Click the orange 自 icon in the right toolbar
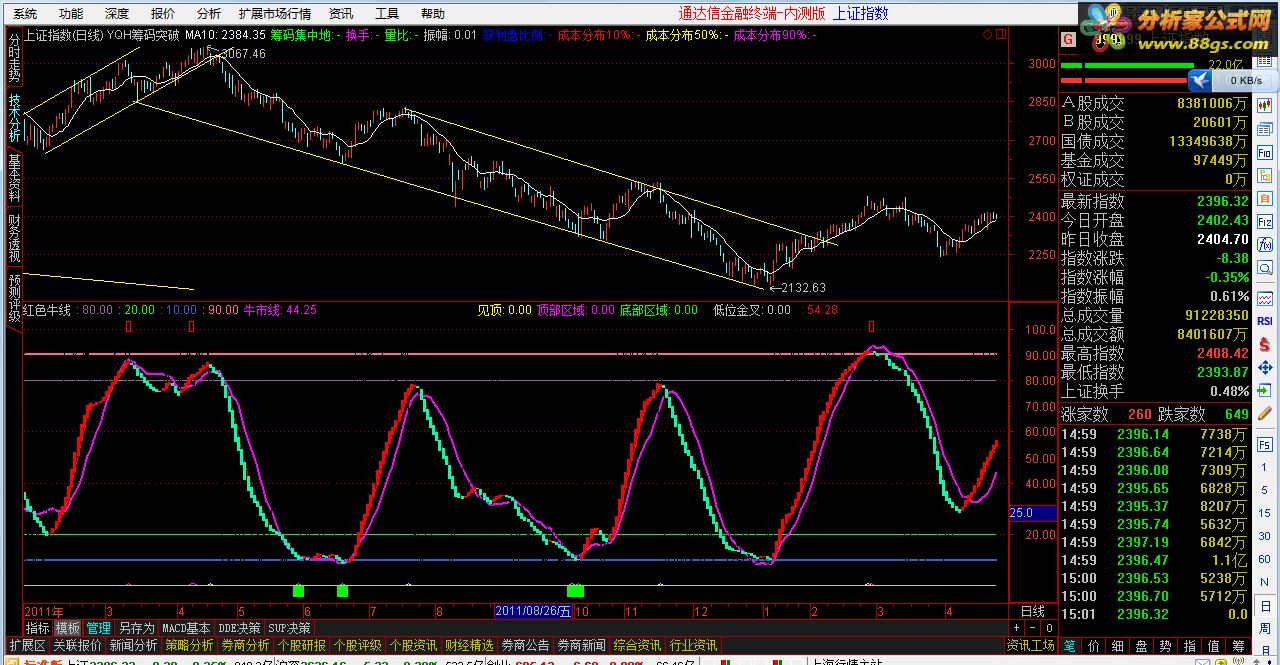This screenshot has height=665, width=1280. pyautogui.click(x=1264, y=198)
